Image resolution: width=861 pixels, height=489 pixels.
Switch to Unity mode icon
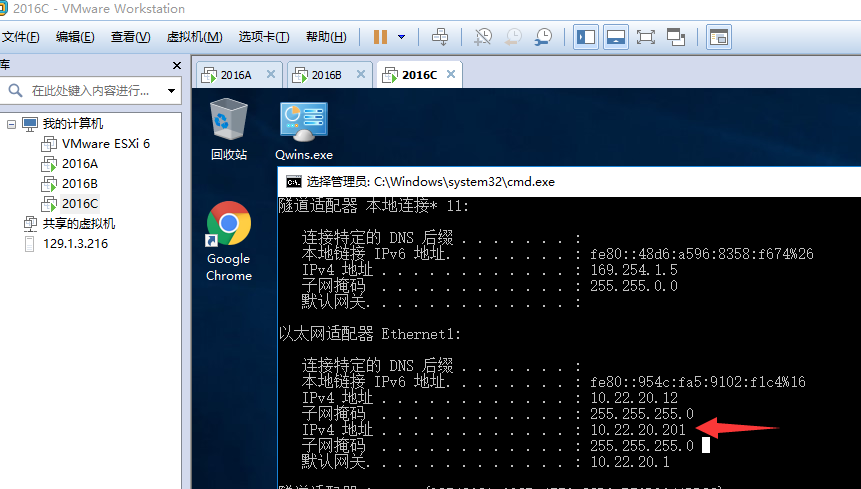tap(676, 37)
